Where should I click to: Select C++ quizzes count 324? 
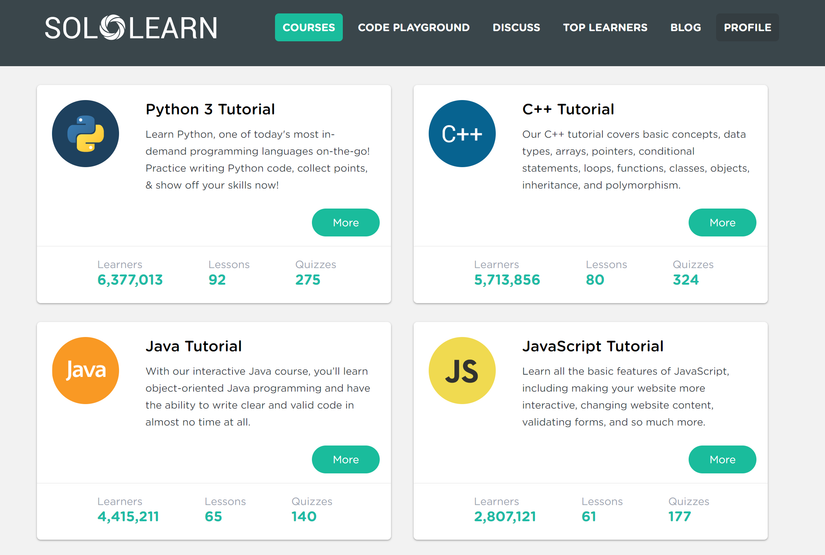click(686, 280)
